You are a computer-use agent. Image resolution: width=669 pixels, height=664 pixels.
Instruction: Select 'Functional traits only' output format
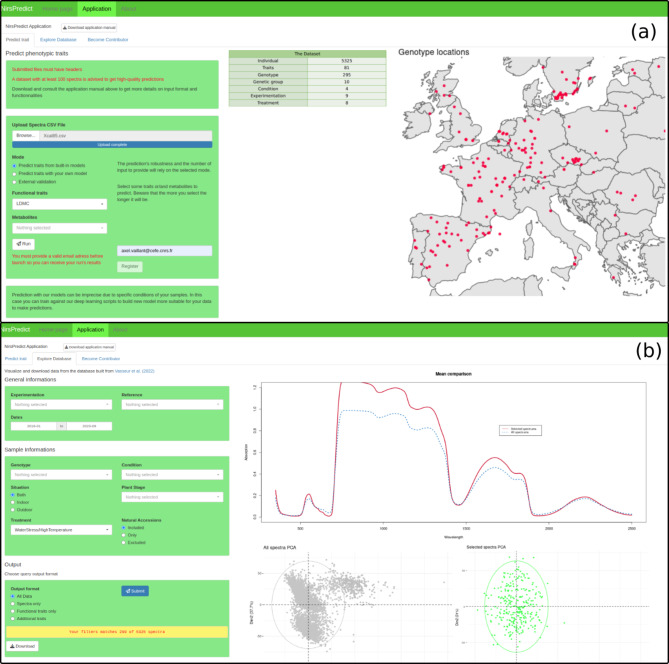click(x=14, y=611)
